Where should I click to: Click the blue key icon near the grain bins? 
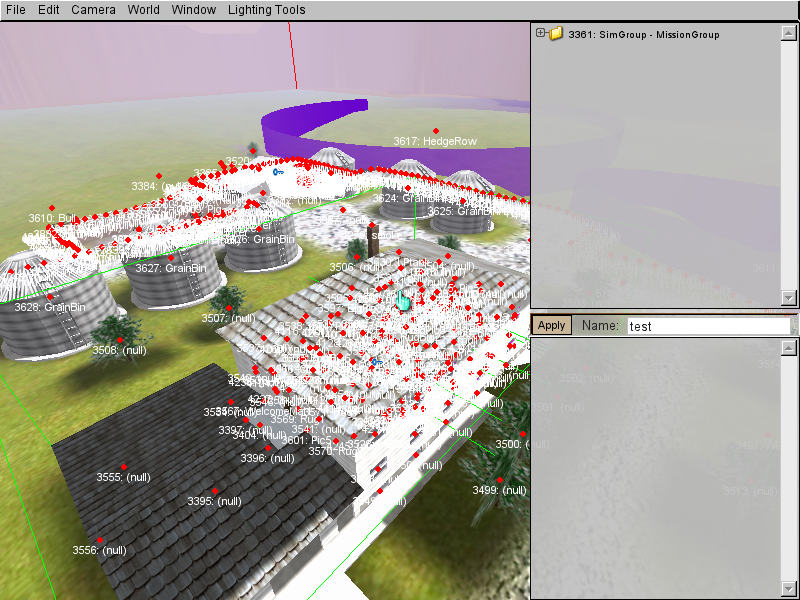[277, 172]
